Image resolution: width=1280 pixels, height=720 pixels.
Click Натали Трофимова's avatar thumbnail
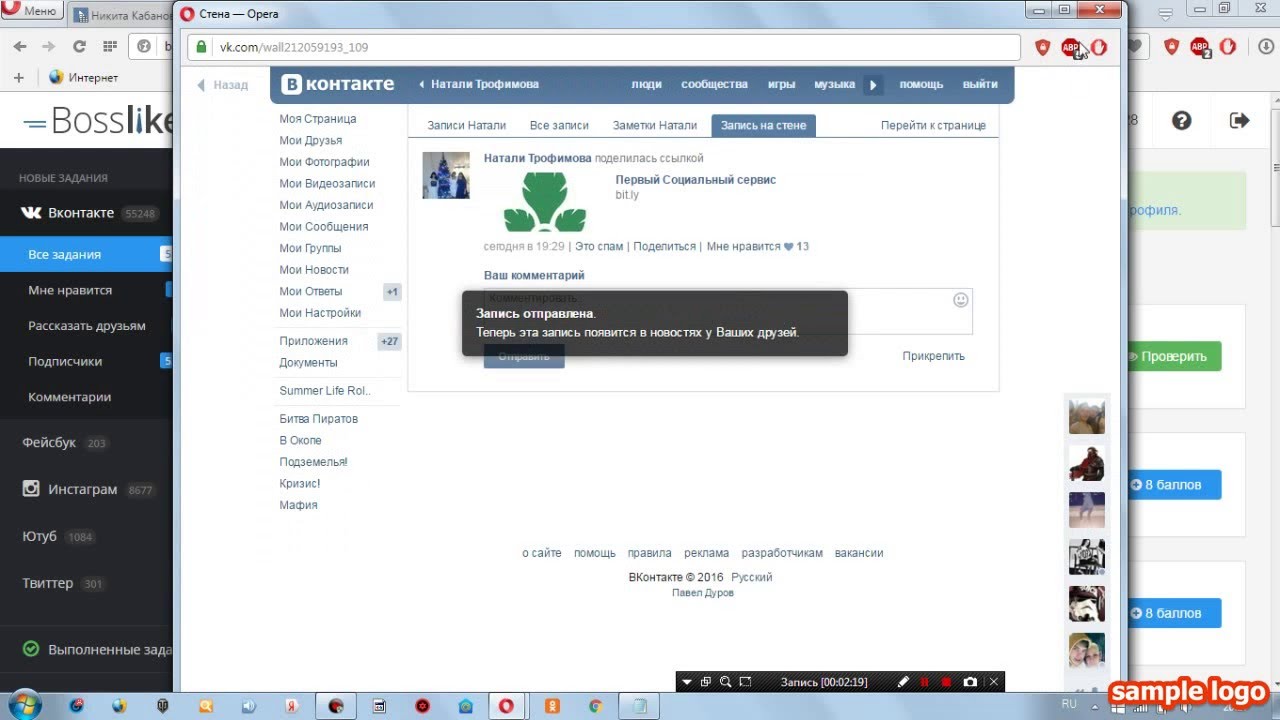tap(445, 176)
